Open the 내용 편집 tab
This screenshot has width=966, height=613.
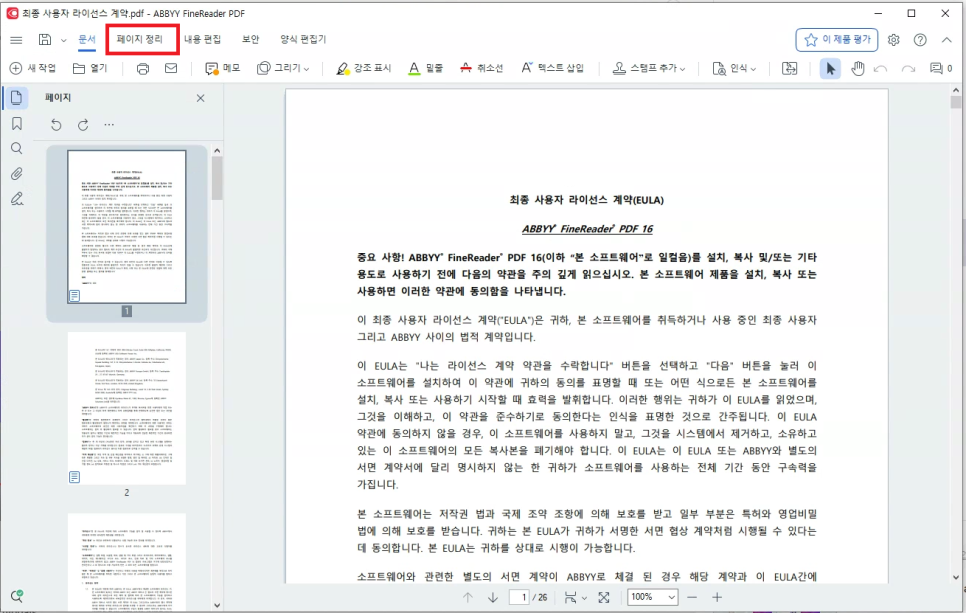point(202,39)
